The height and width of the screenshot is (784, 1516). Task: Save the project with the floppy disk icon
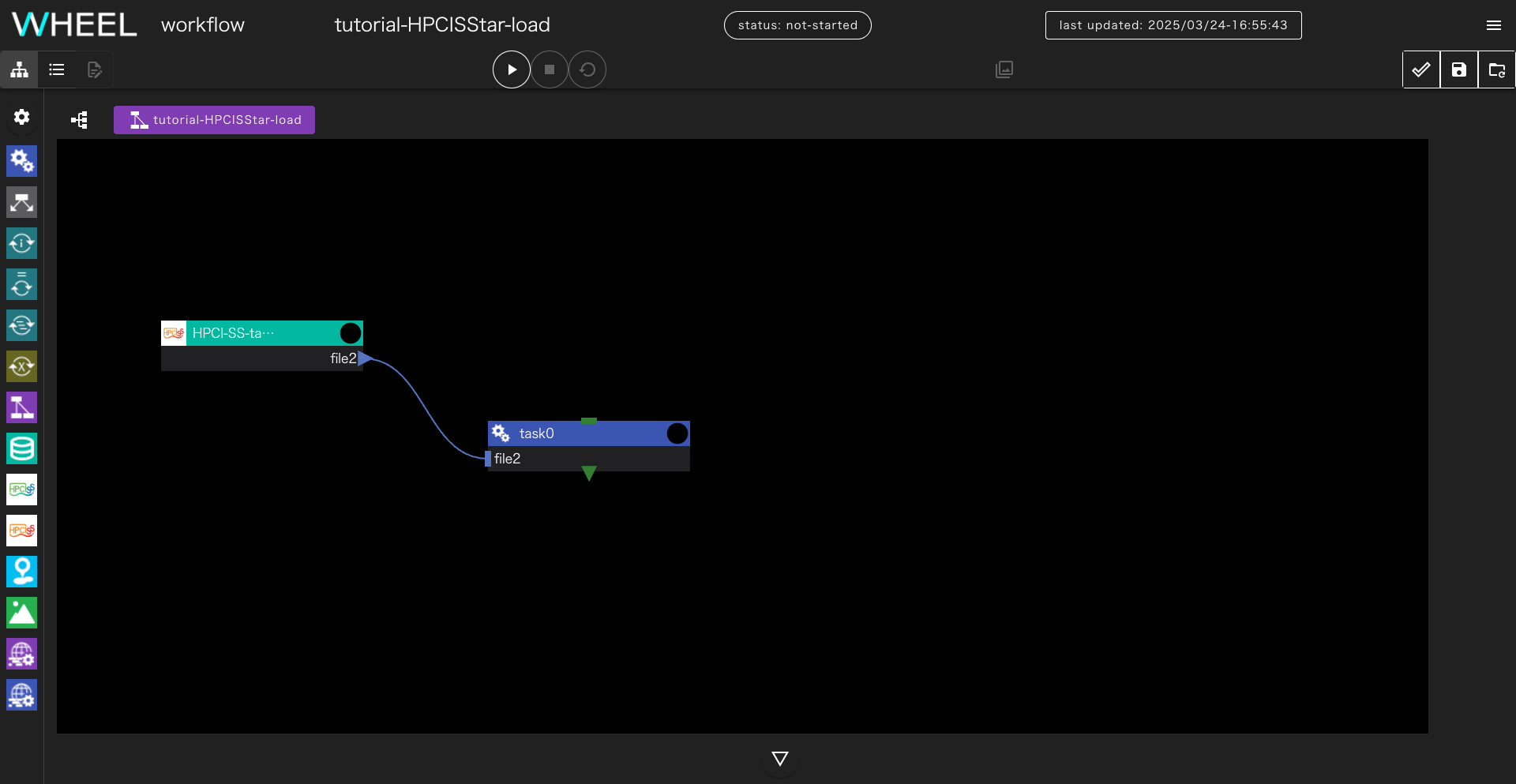pyautogui.click(x=1459, y=69)
